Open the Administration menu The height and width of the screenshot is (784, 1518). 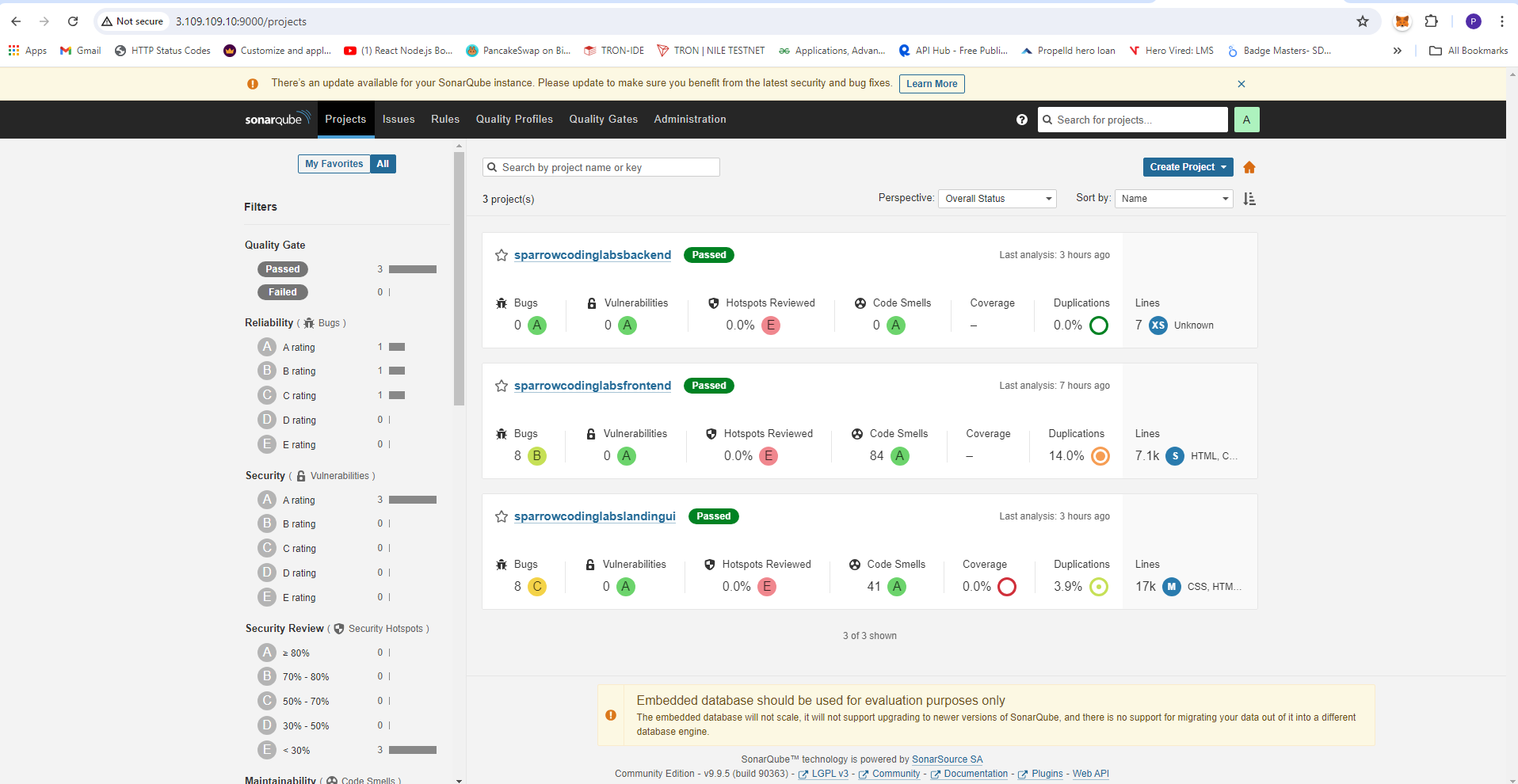click(690, 120)
